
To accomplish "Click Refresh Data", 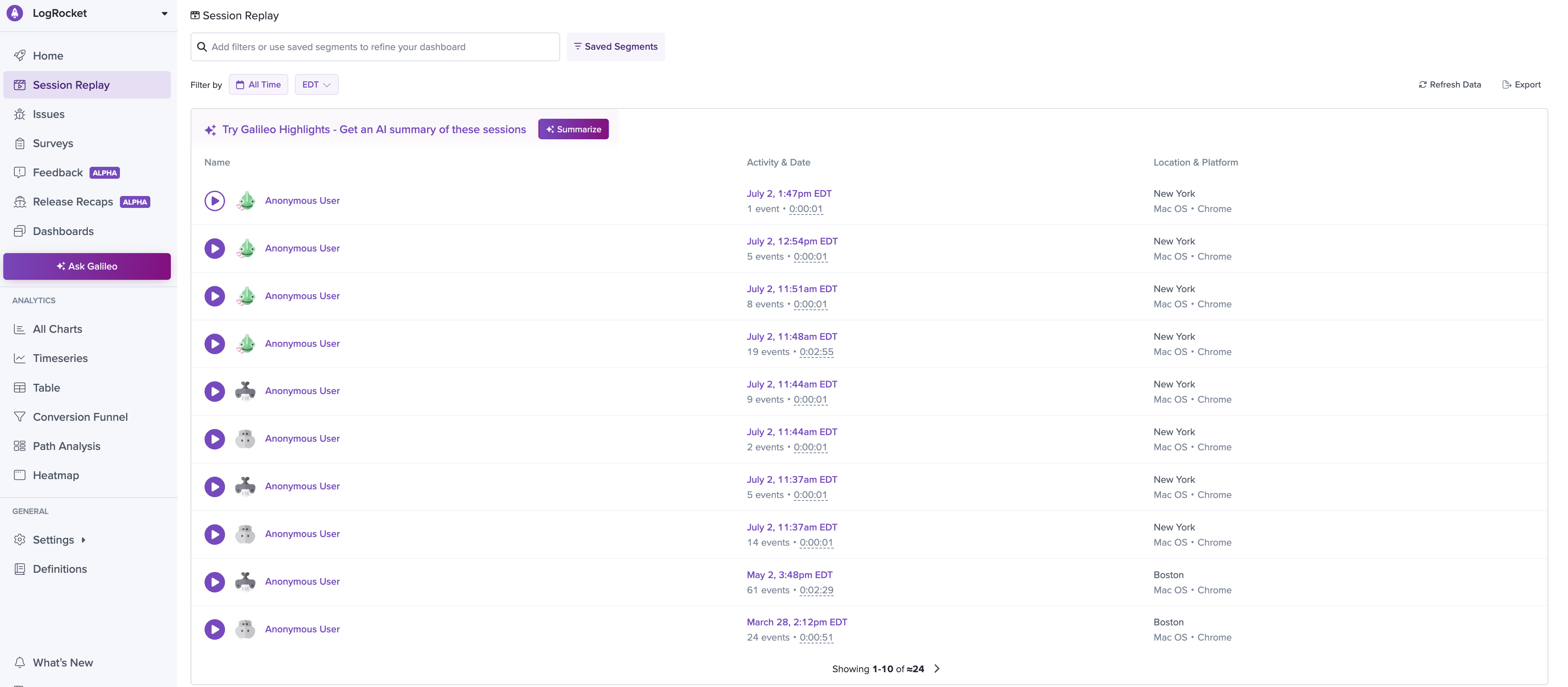I will click(x=1449, y=85).
